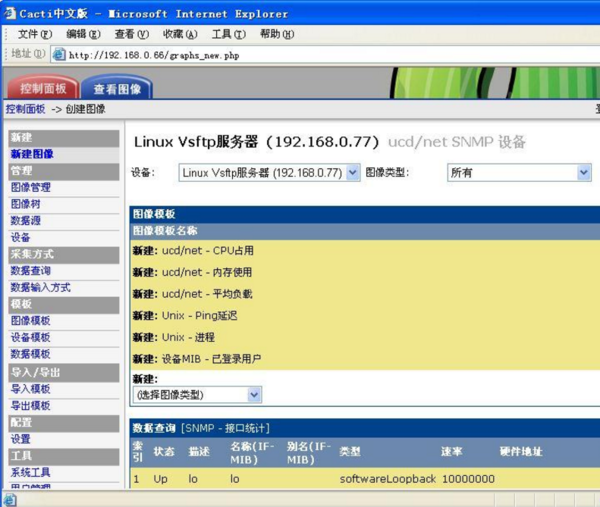Open the 工具(T) menu
The image size is (600, 507).
pyautogui.click(x=229, y=34)
